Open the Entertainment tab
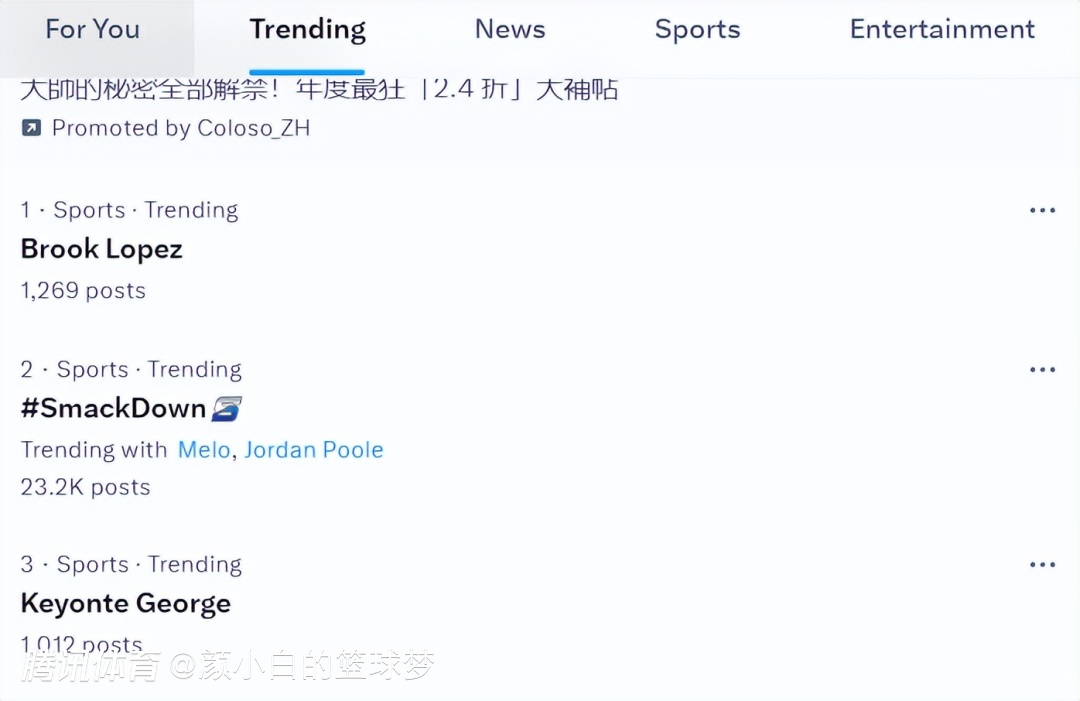The height and width of the screenshot is (701, 1080). coord(942,30)
